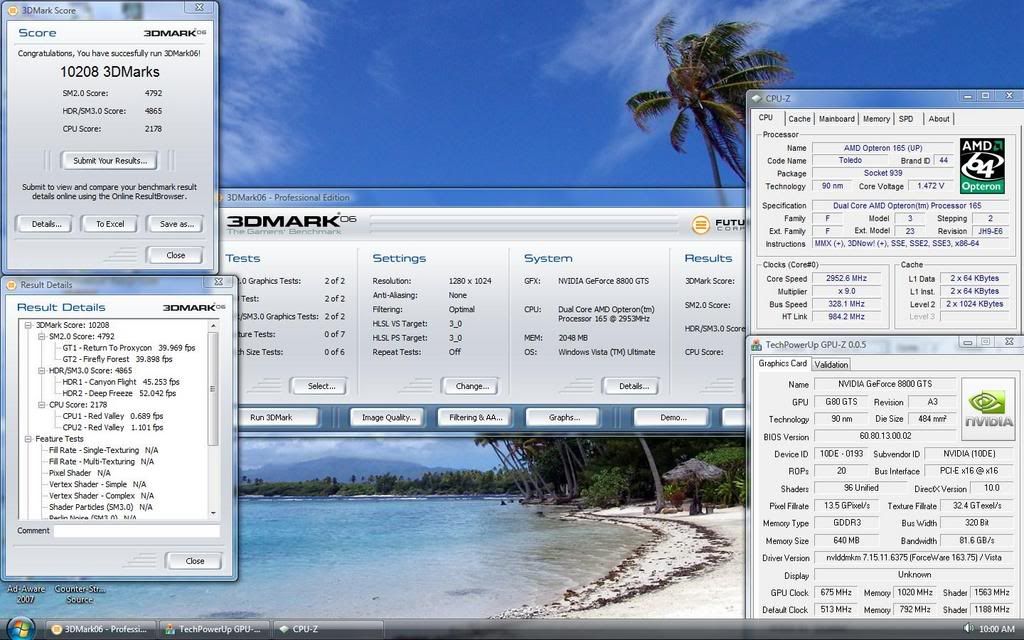The height and width of the screenshot is (640, 1024).
Task: Open Ad-Aware 2007 desktop icon
Action: [25, 594]
